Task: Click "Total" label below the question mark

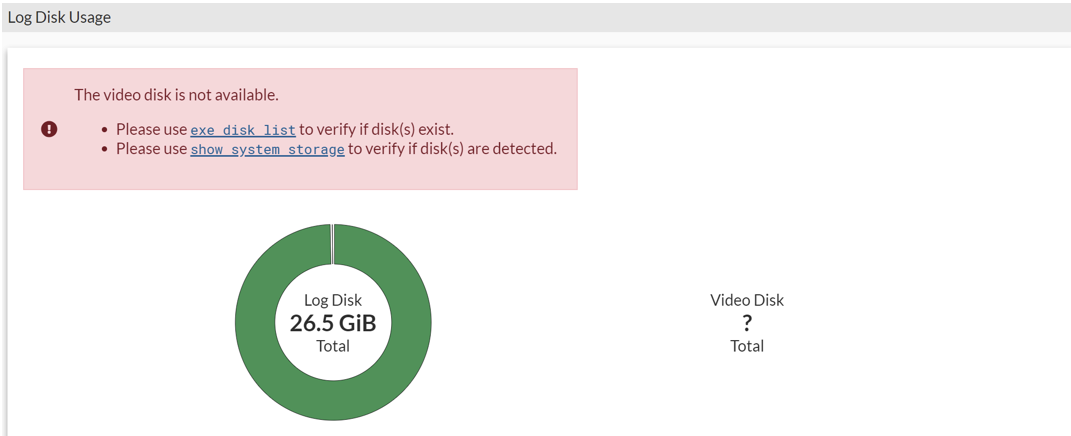Action: [x=747, y=346]
